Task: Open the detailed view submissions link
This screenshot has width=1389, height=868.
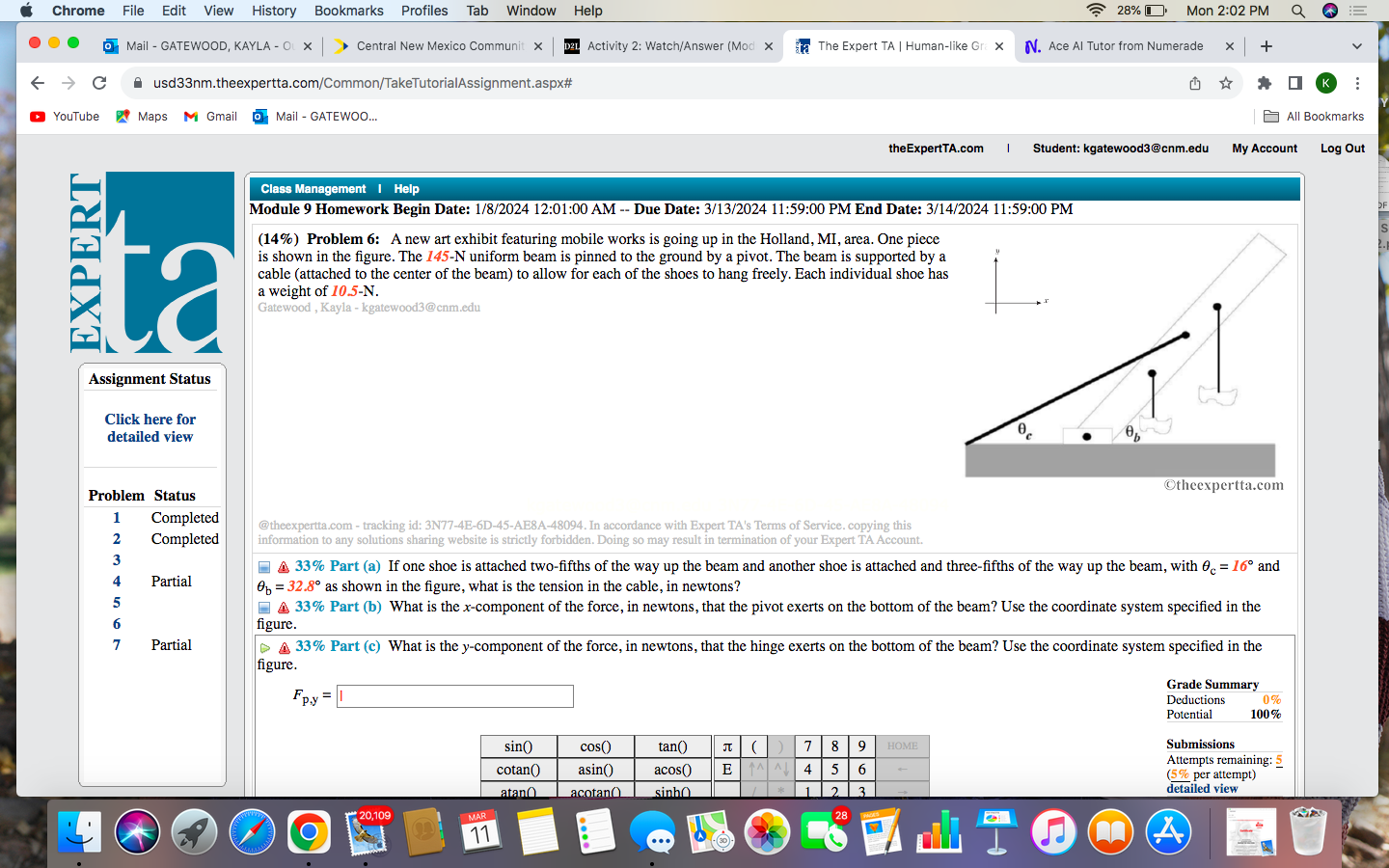Action: (1202, 788)
